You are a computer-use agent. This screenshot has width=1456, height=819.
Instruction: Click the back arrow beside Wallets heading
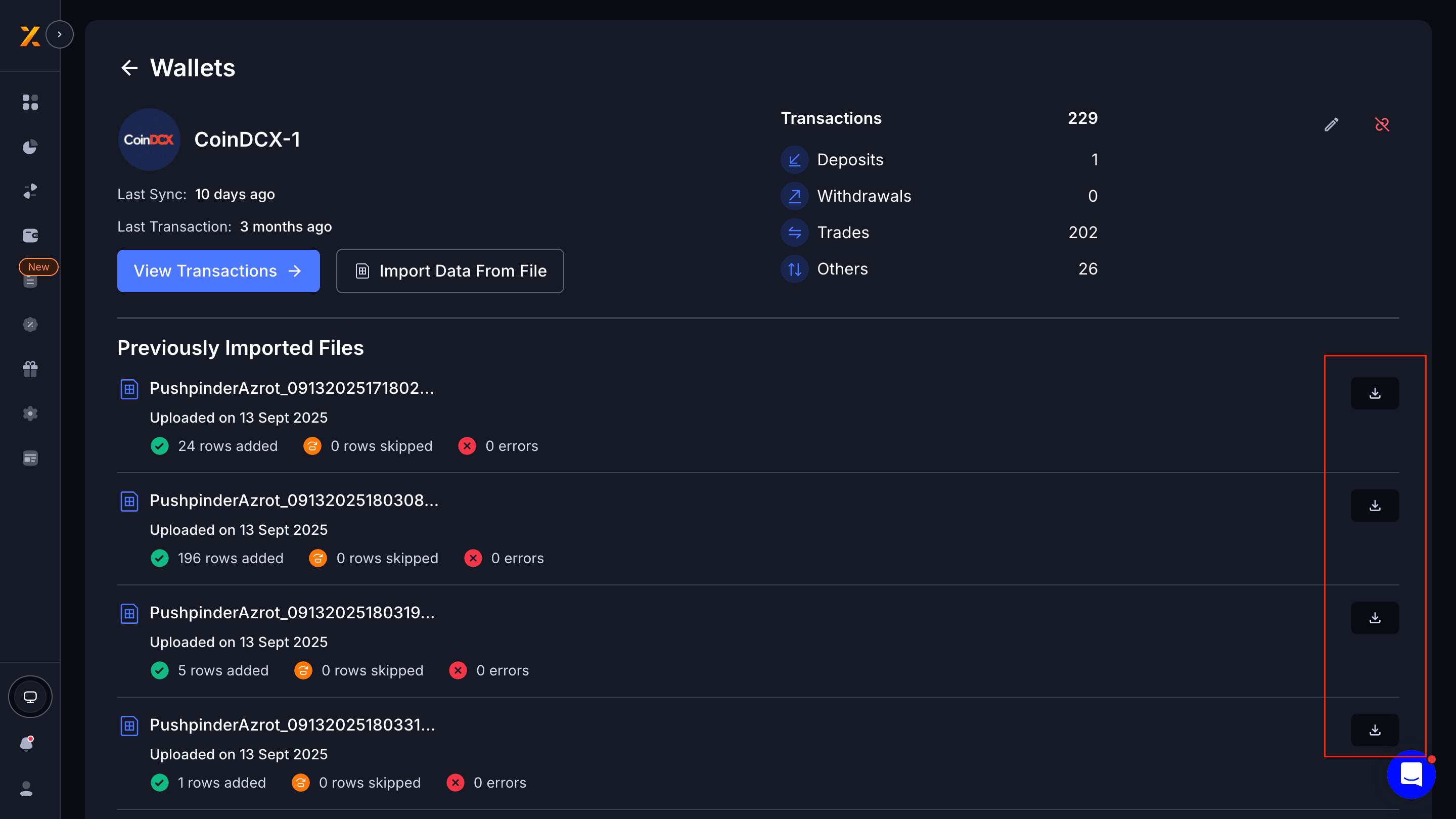pyautogui.click(x=129, y=68)
